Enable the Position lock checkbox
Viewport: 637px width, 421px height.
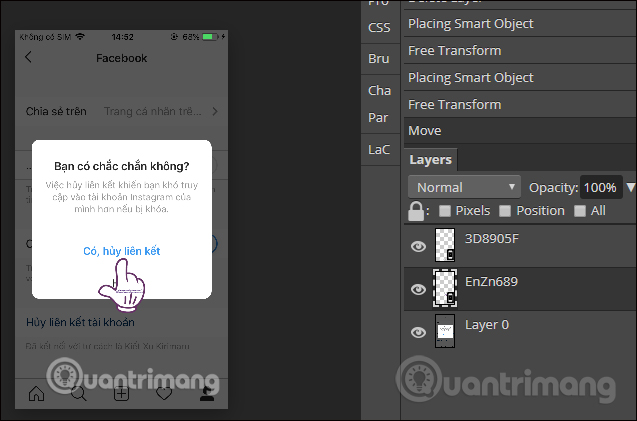pos(505,210)
